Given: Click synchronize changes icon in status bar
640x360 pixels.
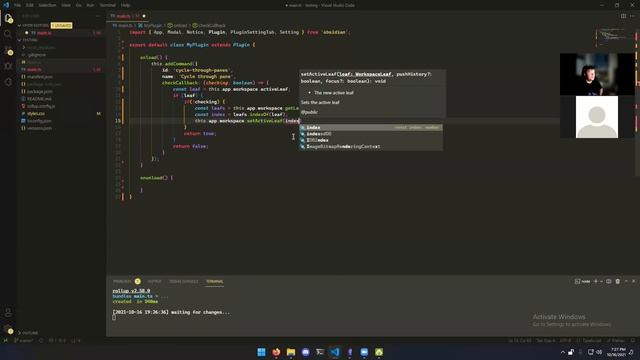Looking at the screenshot, I should coord(41,340).
